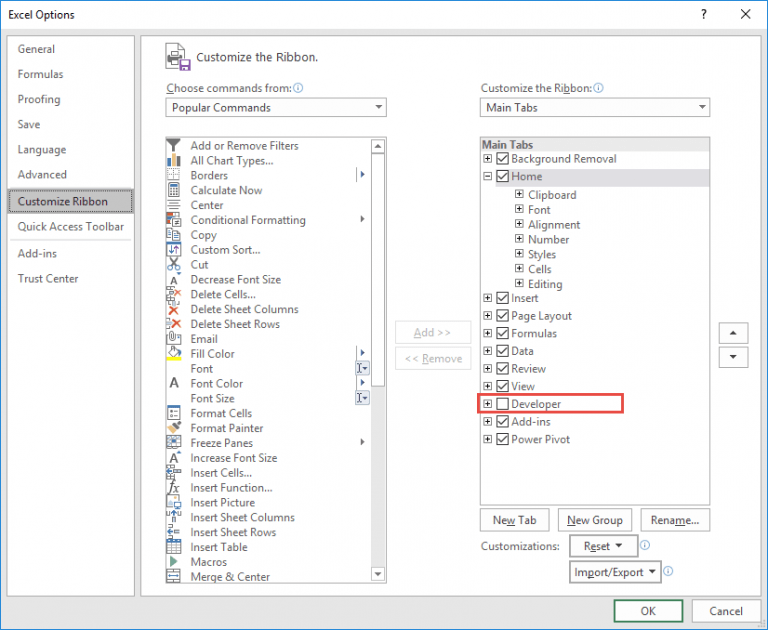
Task: Uncheck the Insert tab checkbox
Action: 502,298
